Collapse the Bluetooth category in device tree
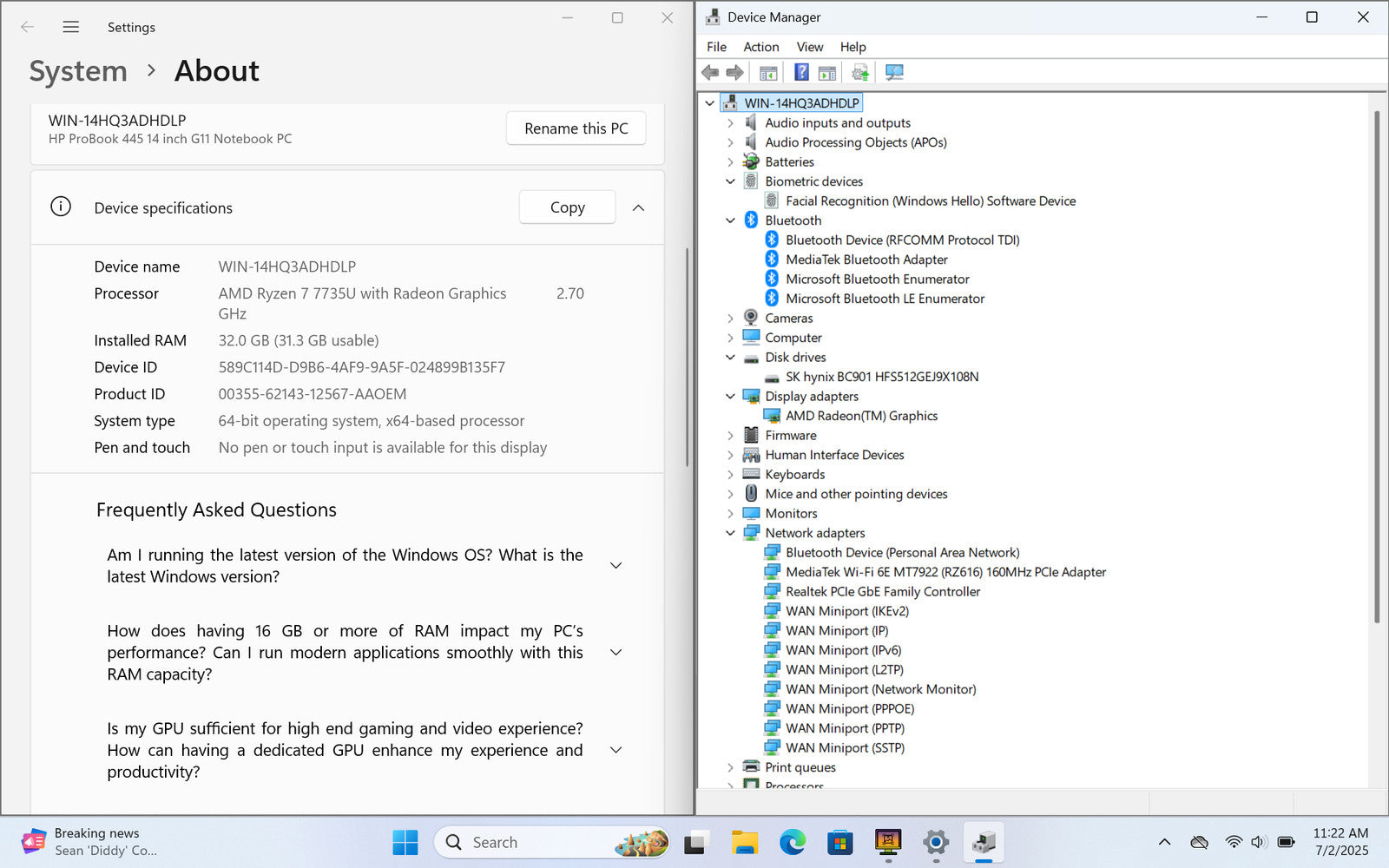 tap(730, 220)
